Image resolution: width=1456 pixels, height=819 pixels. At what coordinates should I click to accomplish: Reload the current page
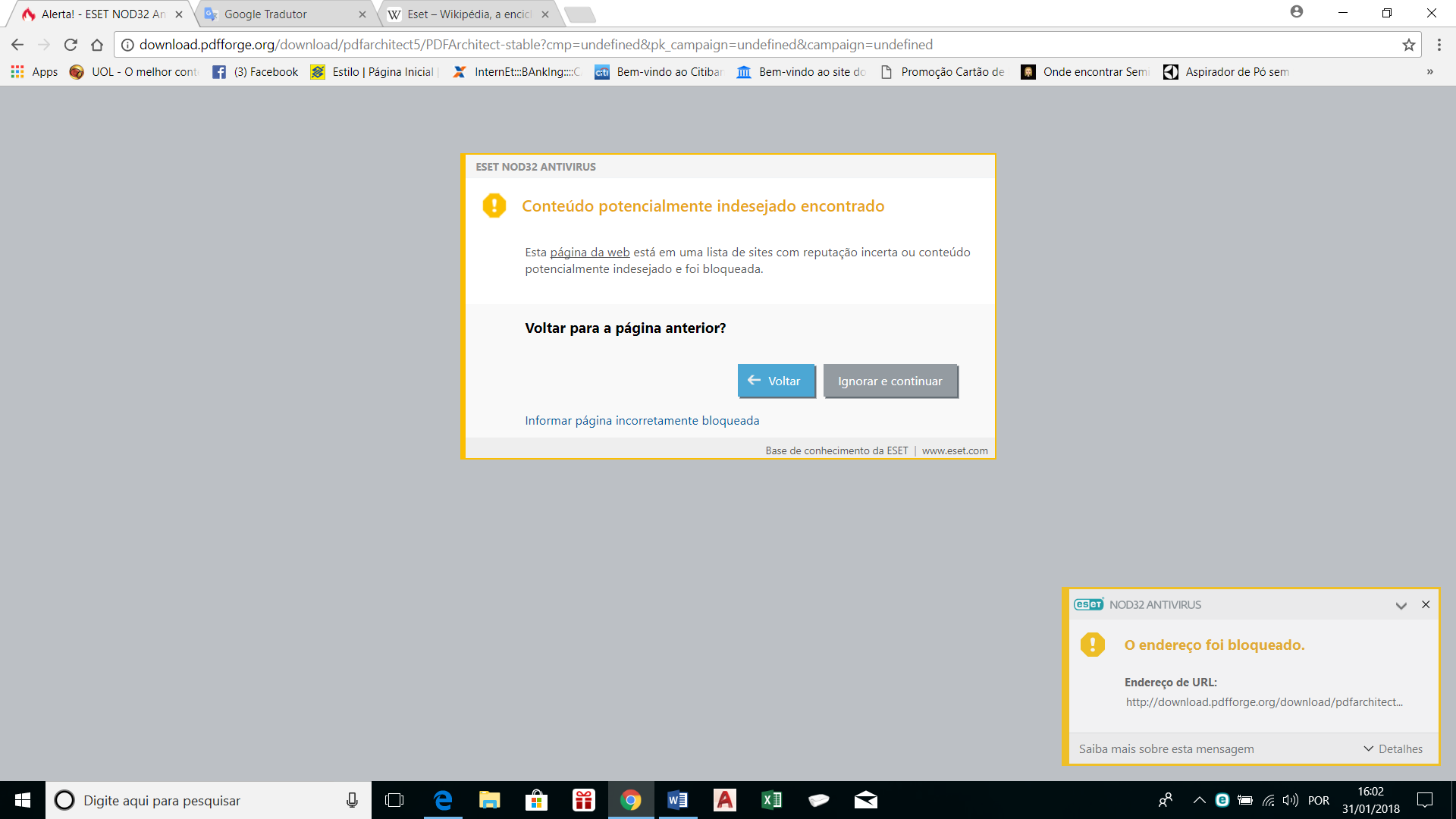[x=71, y=45]
